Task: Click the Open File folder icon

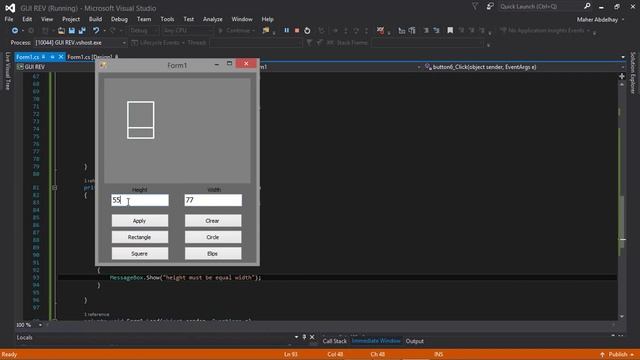Action: 61,31
